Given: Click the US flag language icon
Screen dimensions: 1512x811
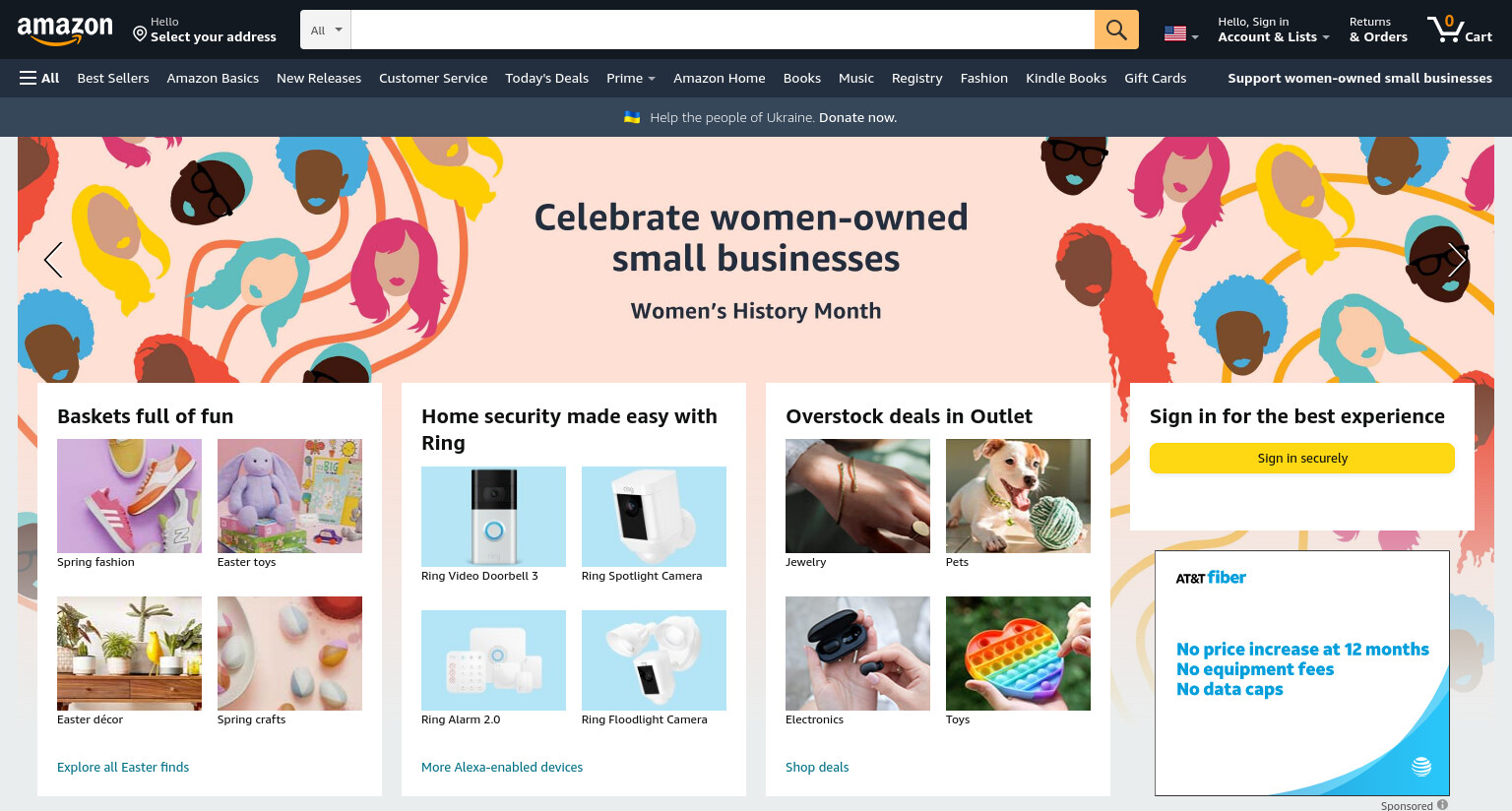Looking at the screenshot, I should click(x=1175, y=33).
